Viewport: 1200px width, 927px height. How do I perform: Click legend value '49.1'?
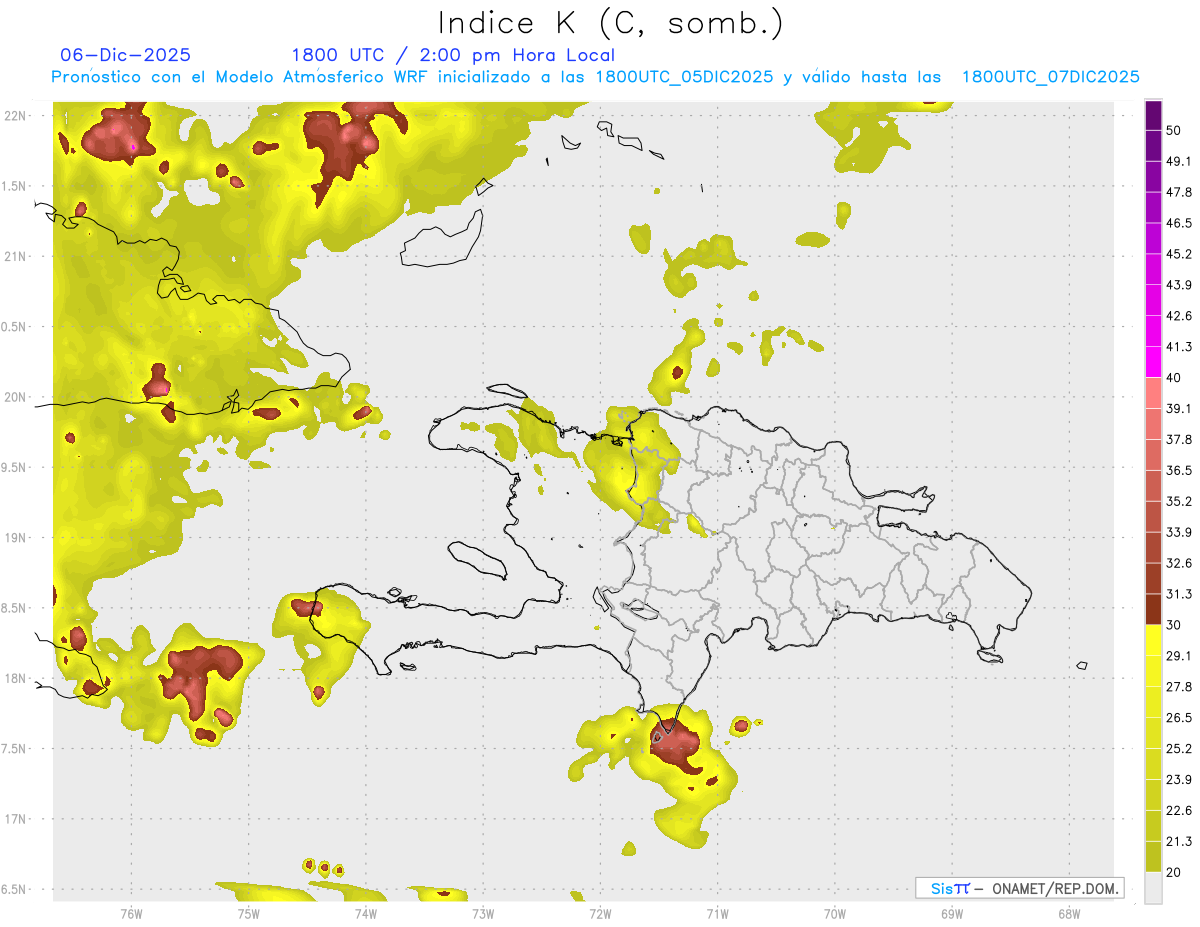1179,162
